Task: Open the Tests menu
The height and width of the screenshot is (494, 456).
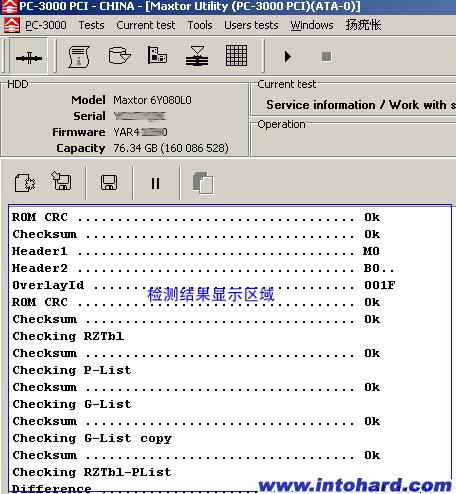Action: pos(91,25)
